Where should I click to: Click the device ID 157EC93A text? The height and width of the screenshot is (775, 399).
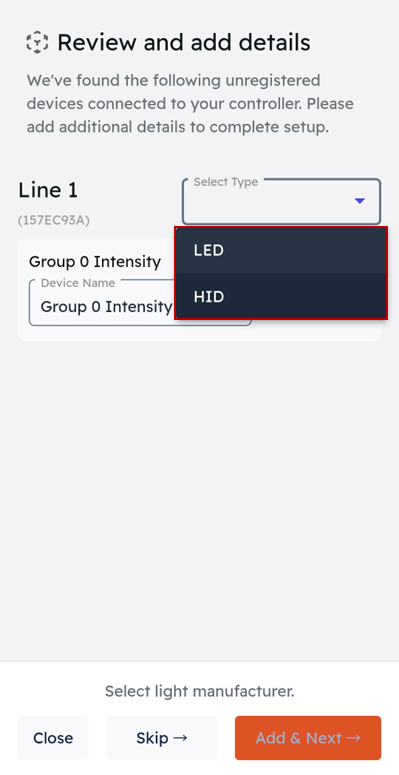(53, 220)
